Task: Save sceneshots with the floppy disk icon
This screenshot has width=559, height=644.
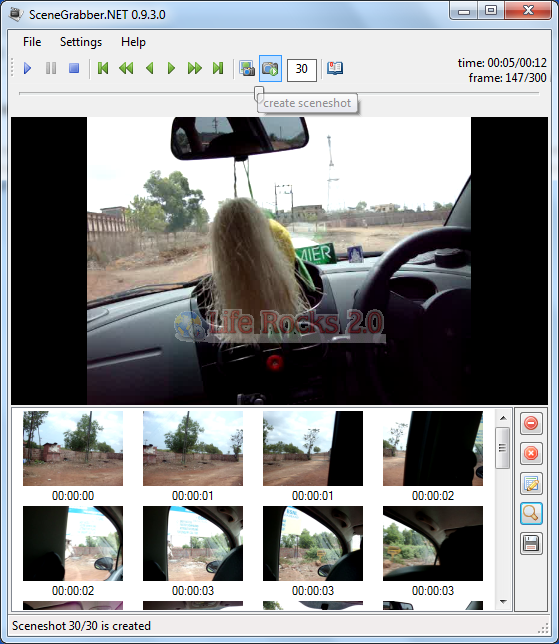Action: pos(531,544)
